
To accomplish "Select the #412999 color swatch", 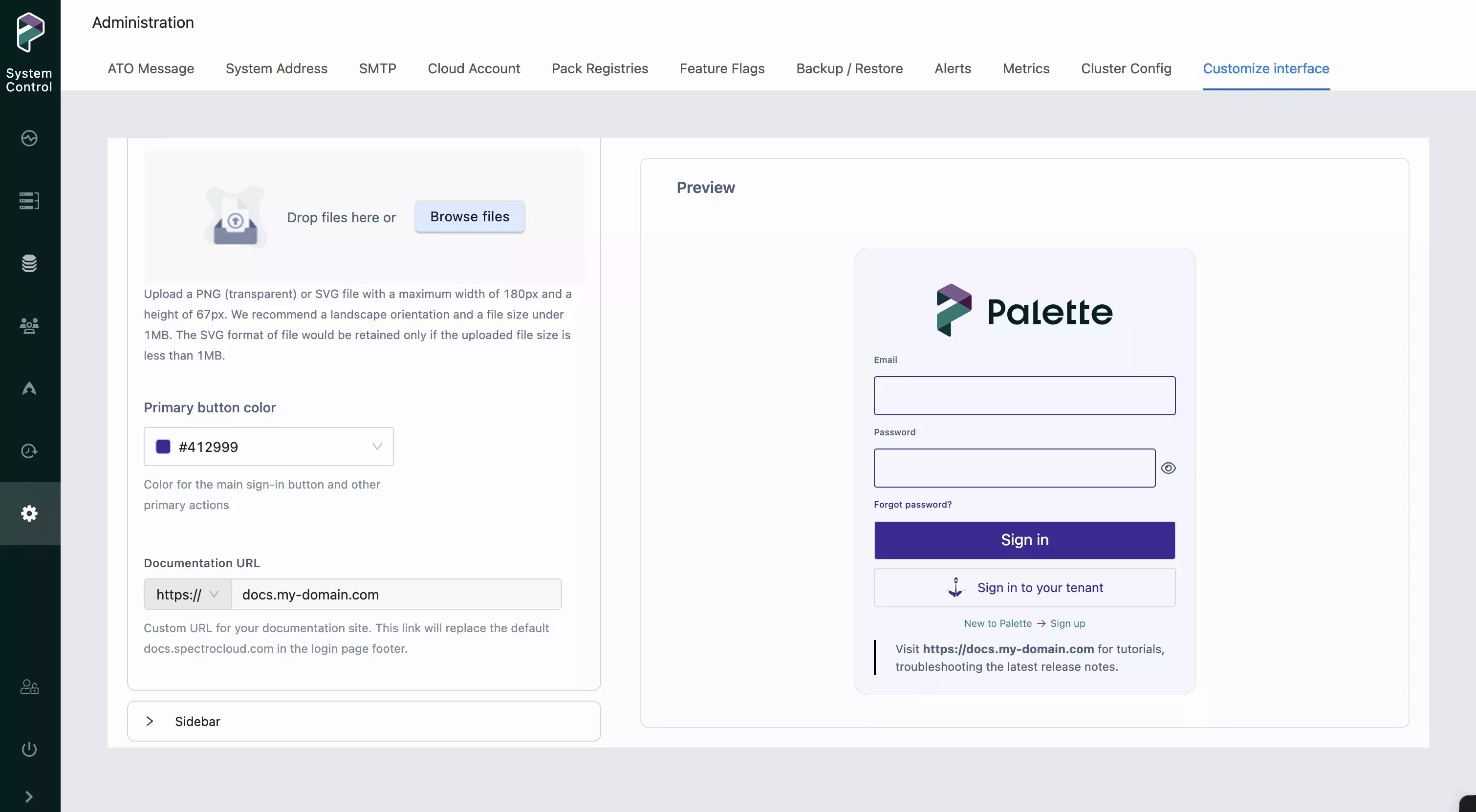I will pyautogui.click(x=163, y=446).
